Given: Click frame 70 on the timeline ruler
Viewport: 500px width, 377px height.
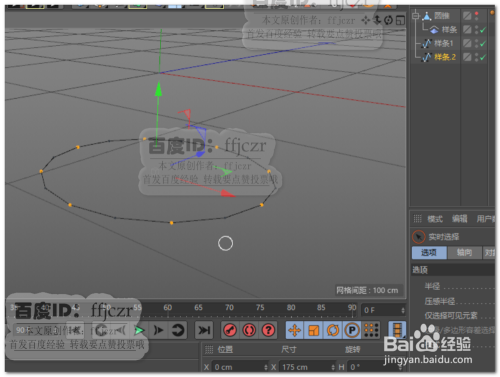Looking at the screenshot, I should click(x=229, y=307).
